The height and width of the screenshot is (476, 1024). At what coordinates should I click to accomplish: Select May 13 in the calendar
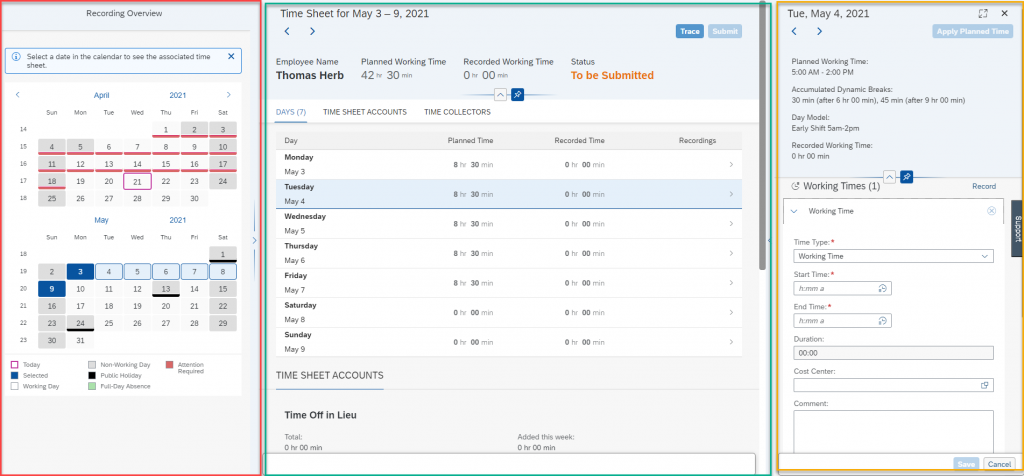[x=166, y=289]
